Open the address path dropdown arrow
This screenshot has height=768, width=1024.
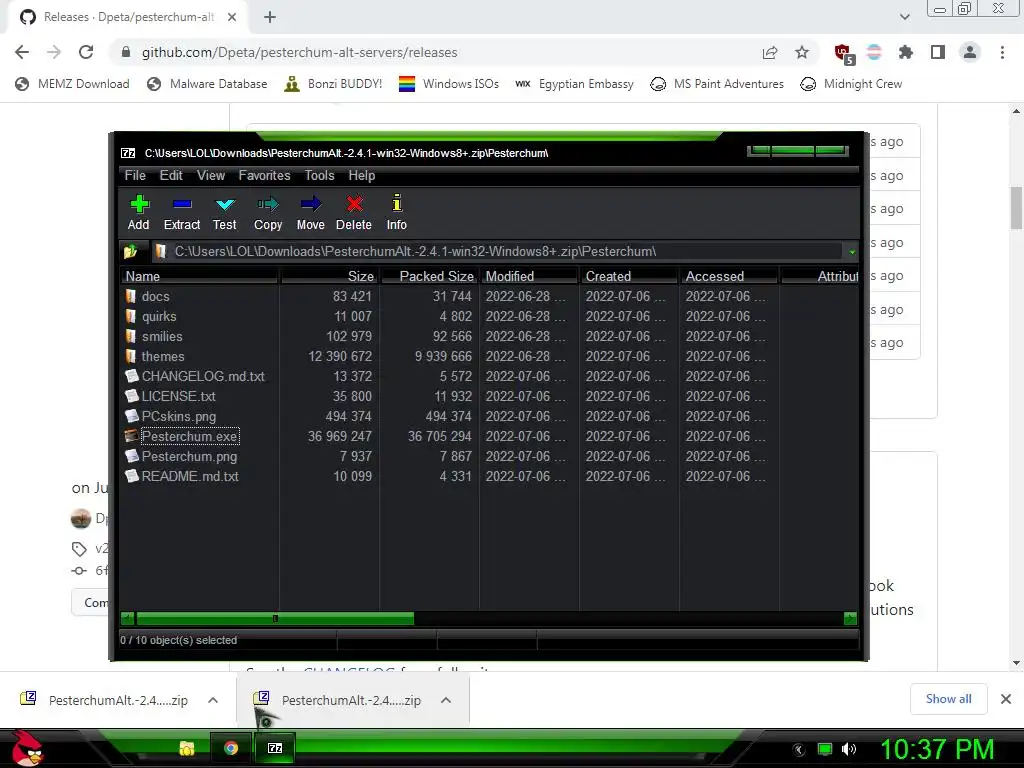tap(852, 252)
